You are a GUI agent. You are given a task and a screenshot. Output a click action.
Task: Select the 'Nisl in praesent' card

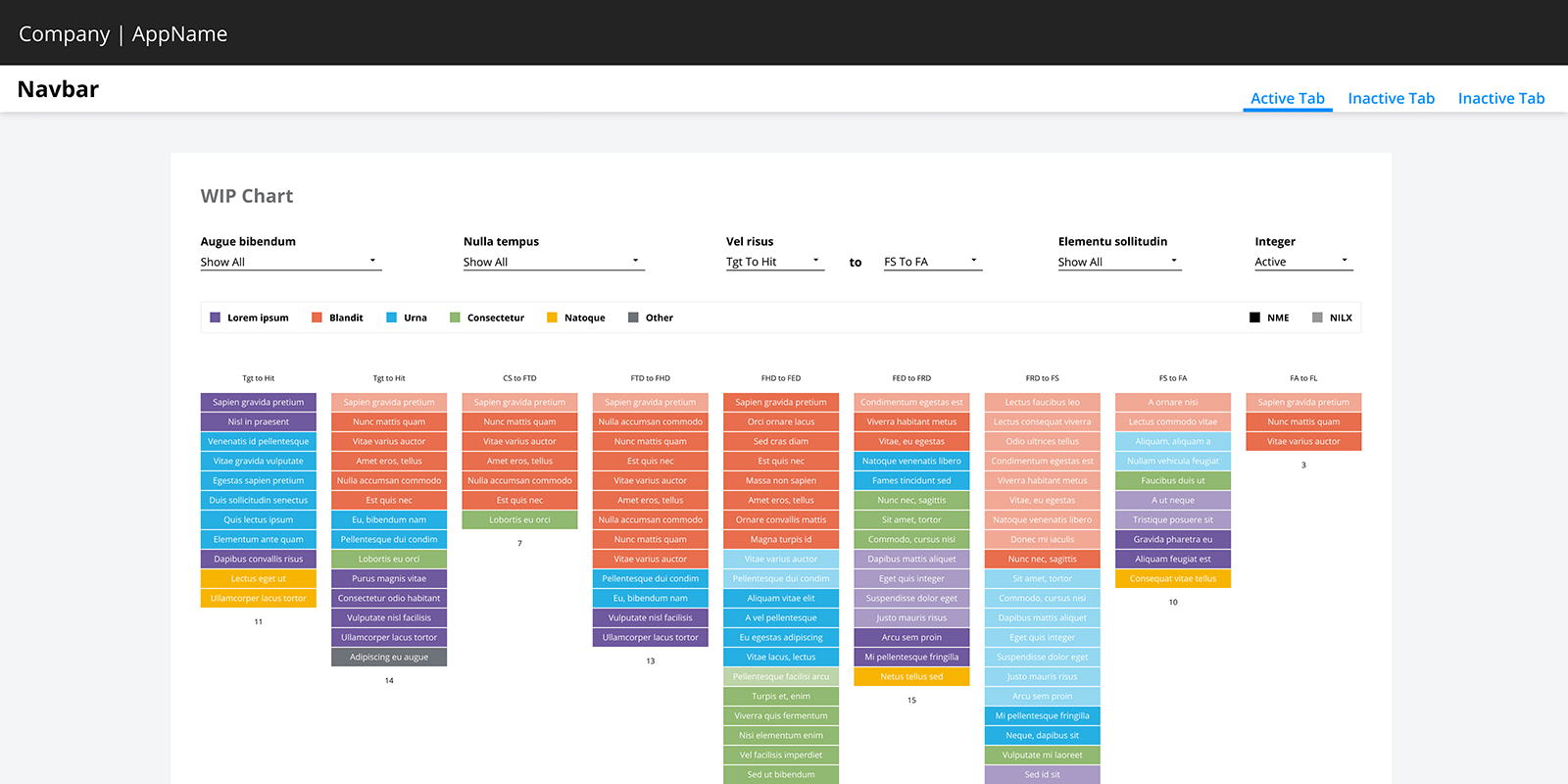click(x=259, y=421)
